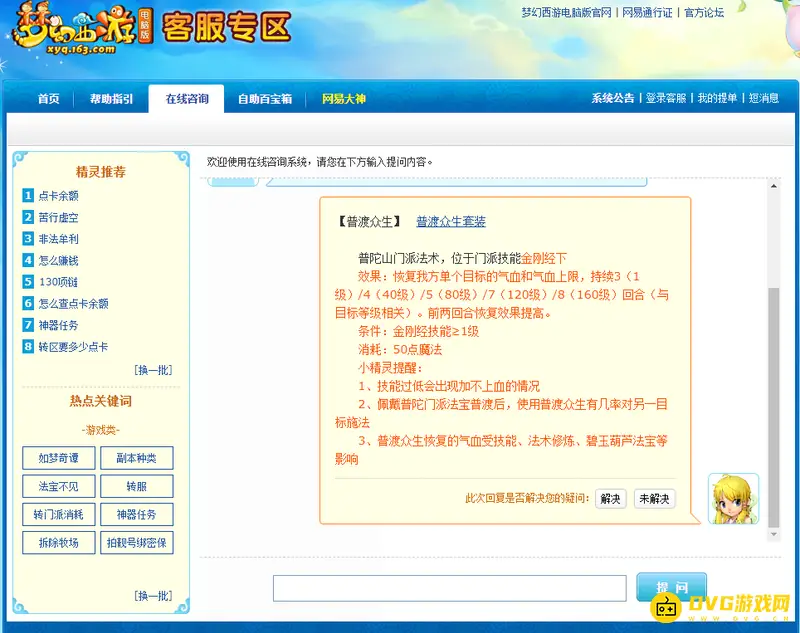The height and width of the screenshot is (633, 800).
Task: Click the chat vertical scrollbar thumb
Action: [773, 407]
